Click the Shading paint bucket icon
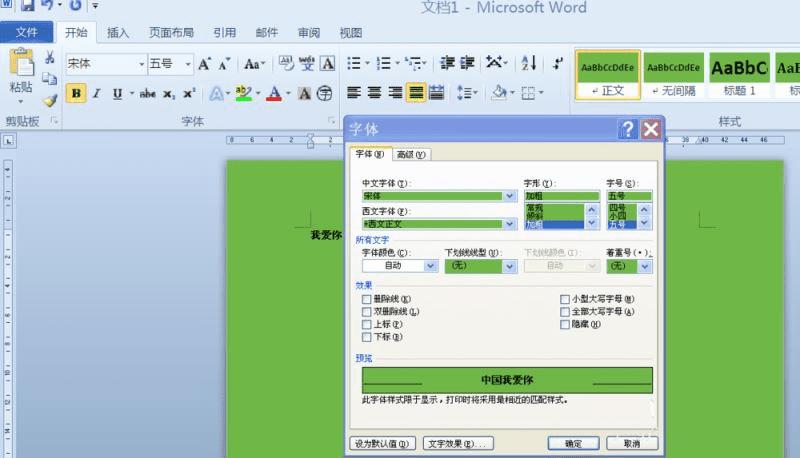This screenshot has height=458, width=800. point(498,93)
